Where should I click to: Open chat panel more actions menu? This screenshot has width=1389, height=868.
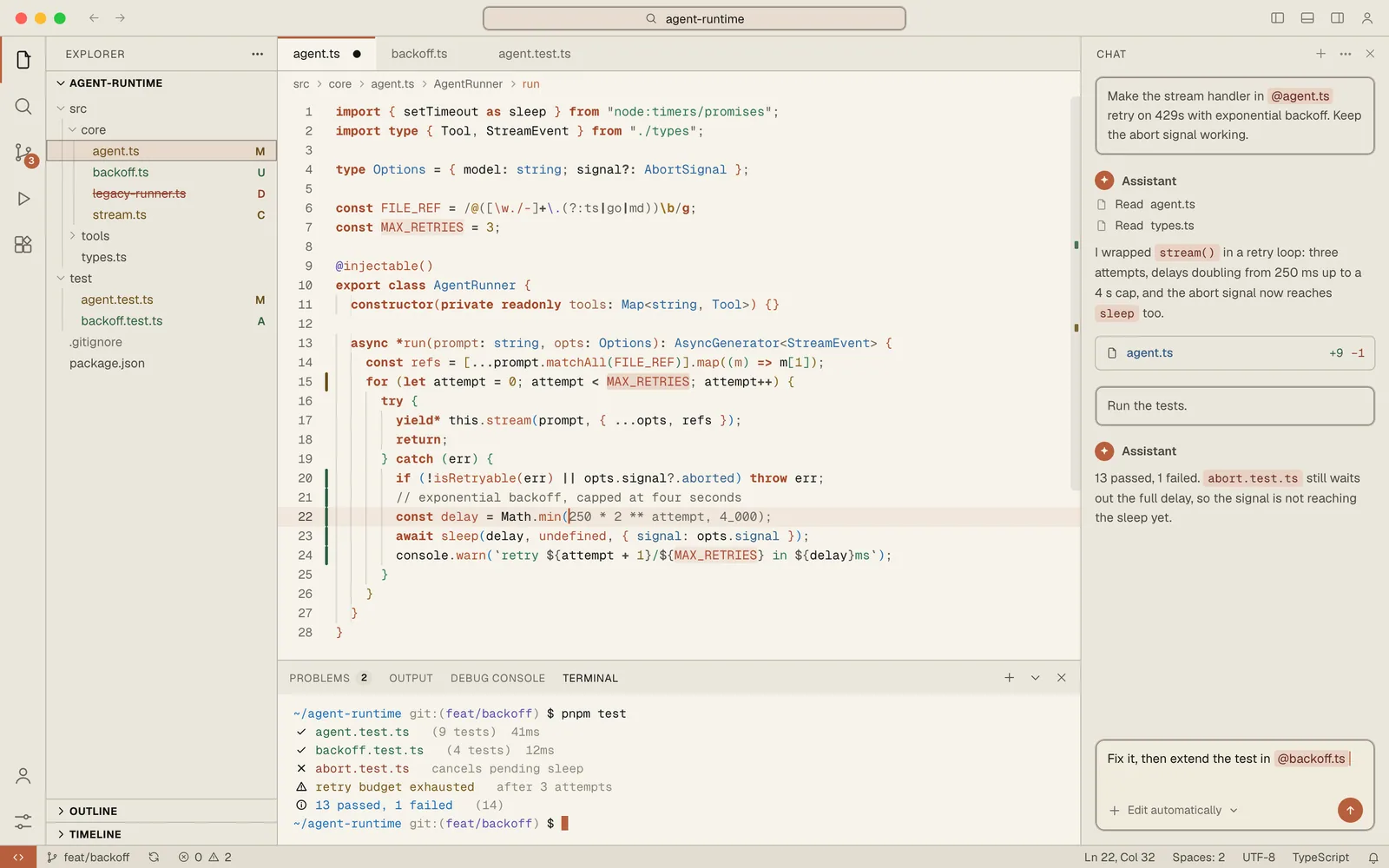1346,54
